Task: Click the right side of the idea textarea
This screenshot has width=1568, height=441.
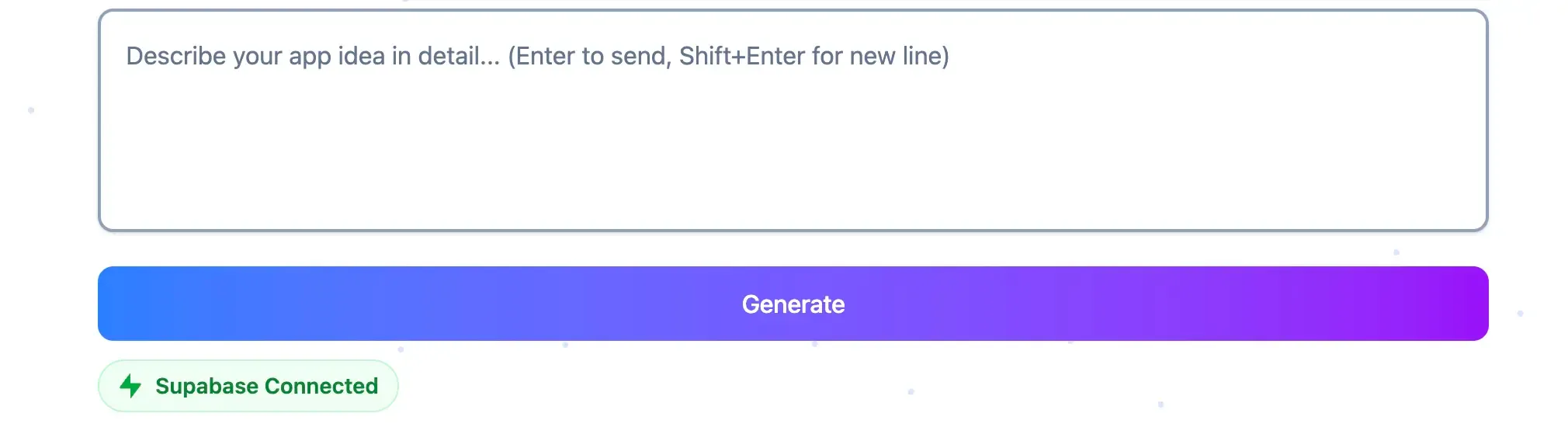Action: (1358, 120)
